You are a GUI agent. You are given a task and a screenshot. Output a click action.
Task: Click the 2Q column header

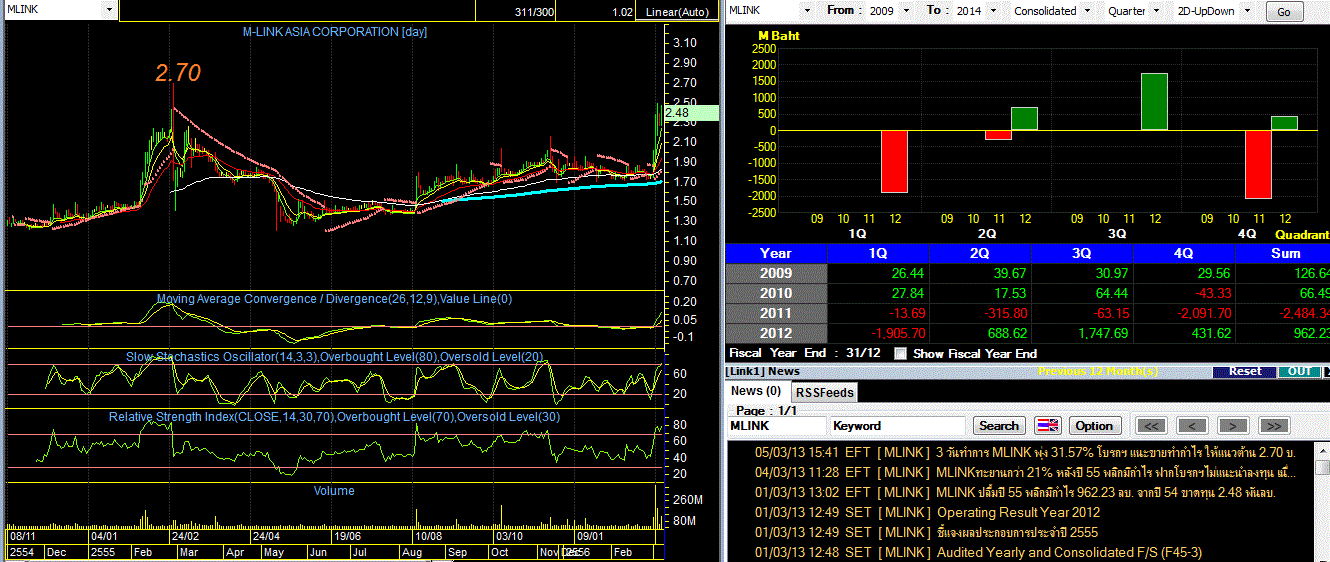pos(980,253)
